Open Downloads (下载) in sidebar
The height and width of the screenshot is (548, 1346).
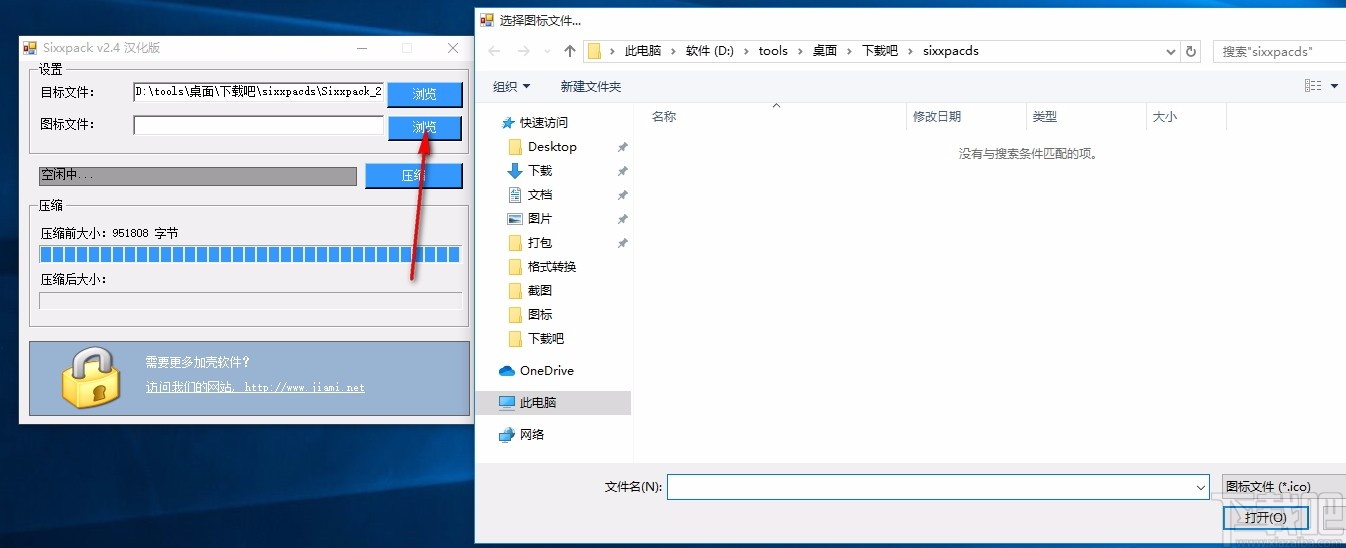[540, 170]
